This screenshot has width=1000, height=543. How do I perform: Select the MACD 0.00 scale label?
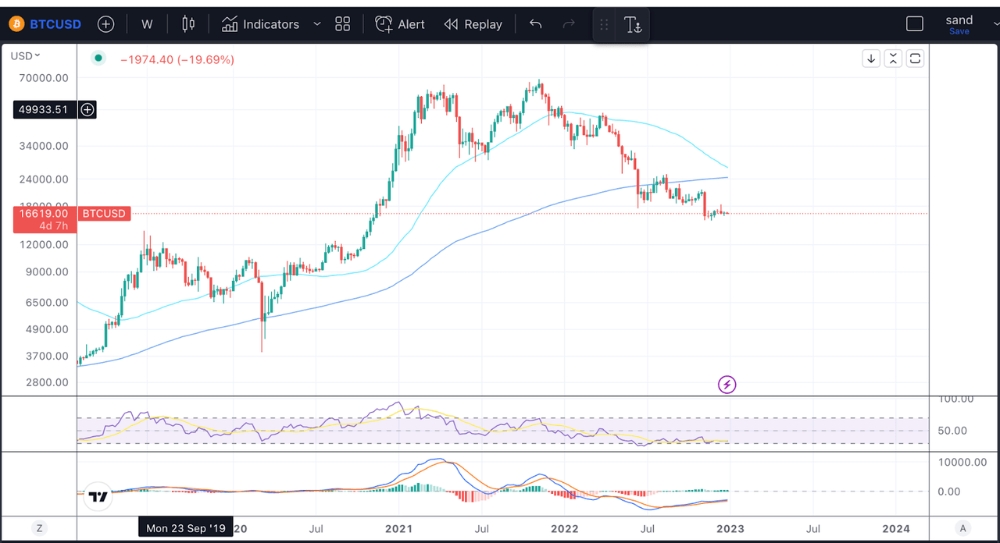pos(949,491)
